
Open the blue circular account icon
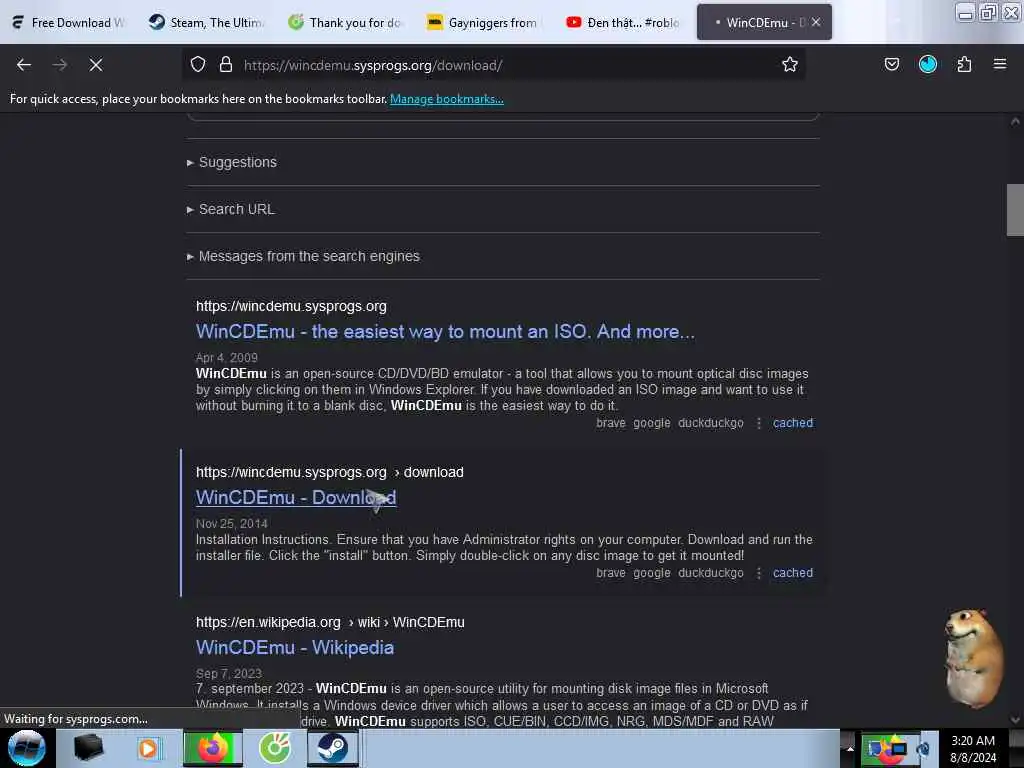[x=927, y=65]
